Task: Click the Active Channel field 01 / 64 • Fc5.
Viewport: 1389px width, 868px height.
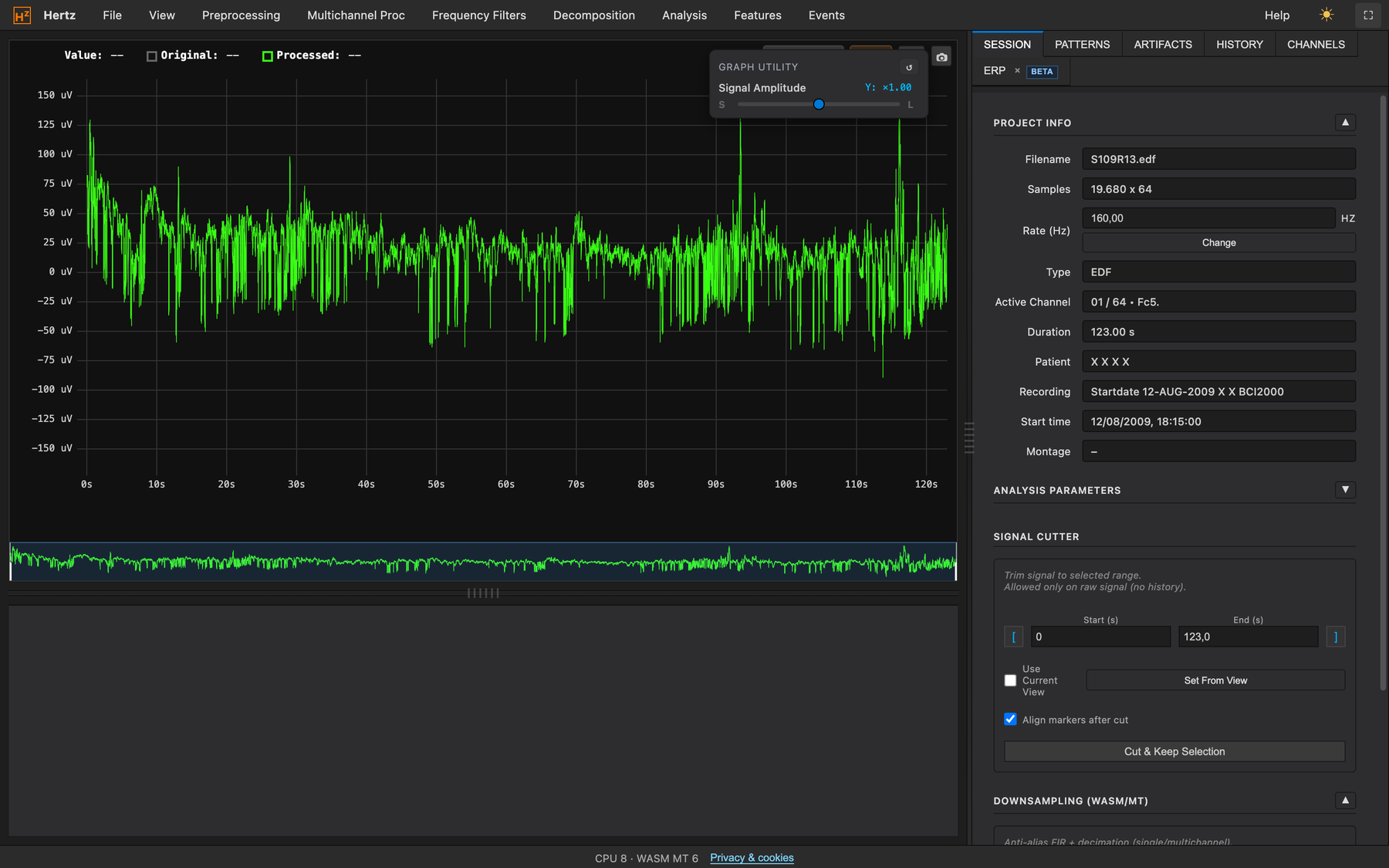Action: click(1218, 302)
